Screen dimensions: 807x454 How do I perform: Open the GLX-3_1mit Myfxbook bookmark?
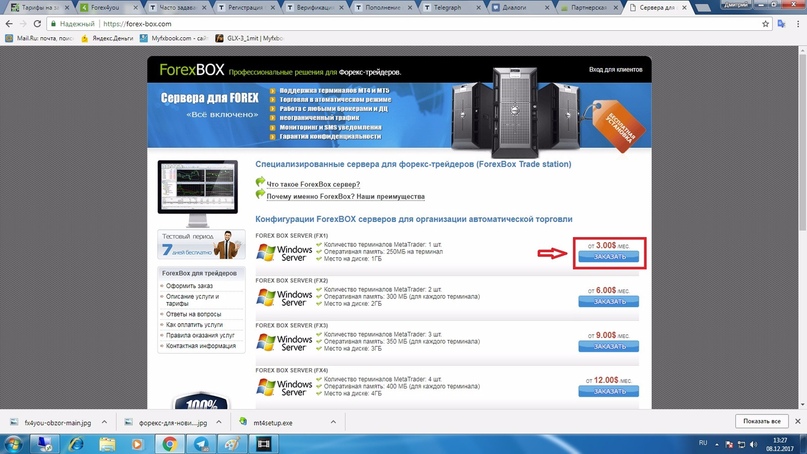tap(249, 38)
